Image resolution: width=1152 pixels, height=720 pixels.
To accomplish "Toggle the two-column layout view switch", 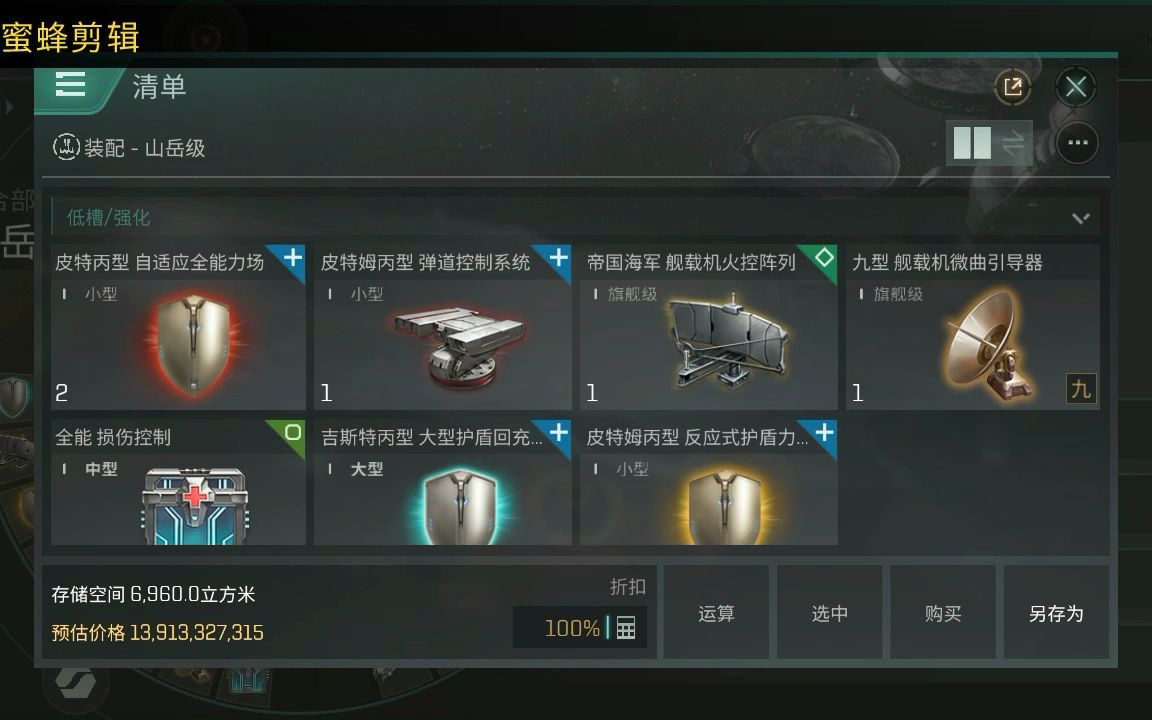I will tap(971, 143).
